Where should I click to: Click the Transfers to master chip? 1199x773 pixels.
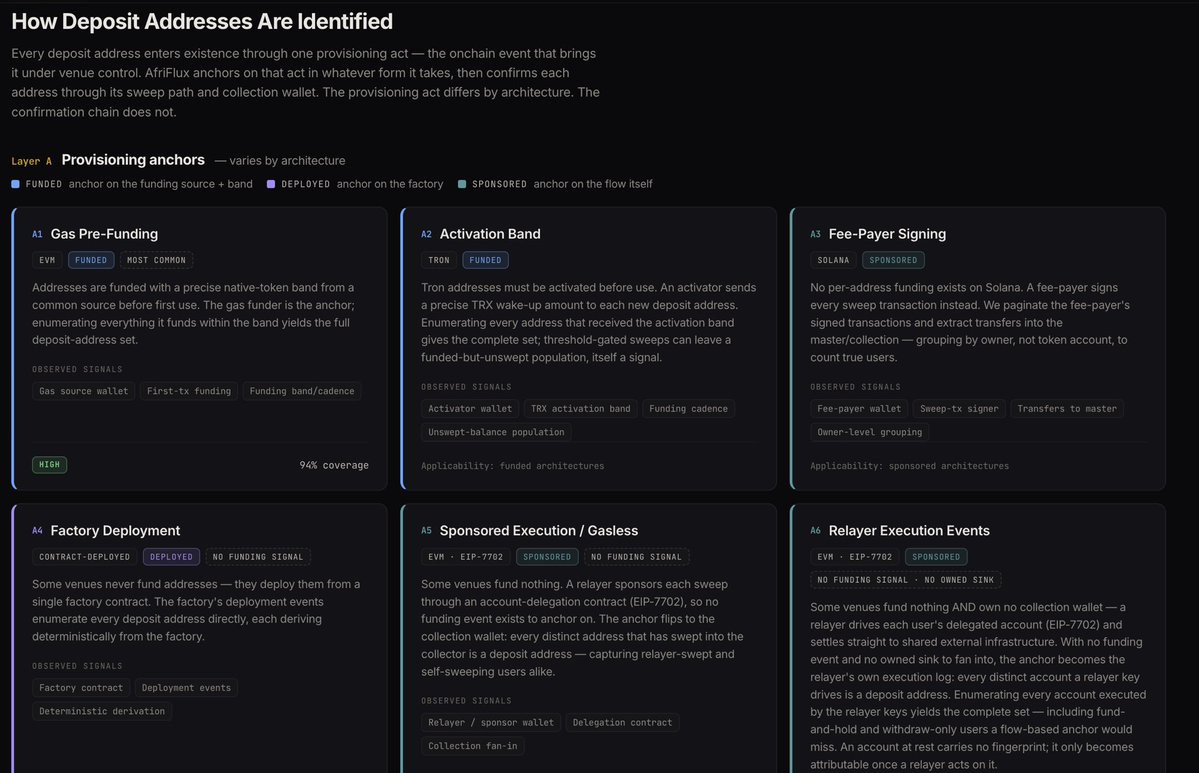[x=1067, y=408]
